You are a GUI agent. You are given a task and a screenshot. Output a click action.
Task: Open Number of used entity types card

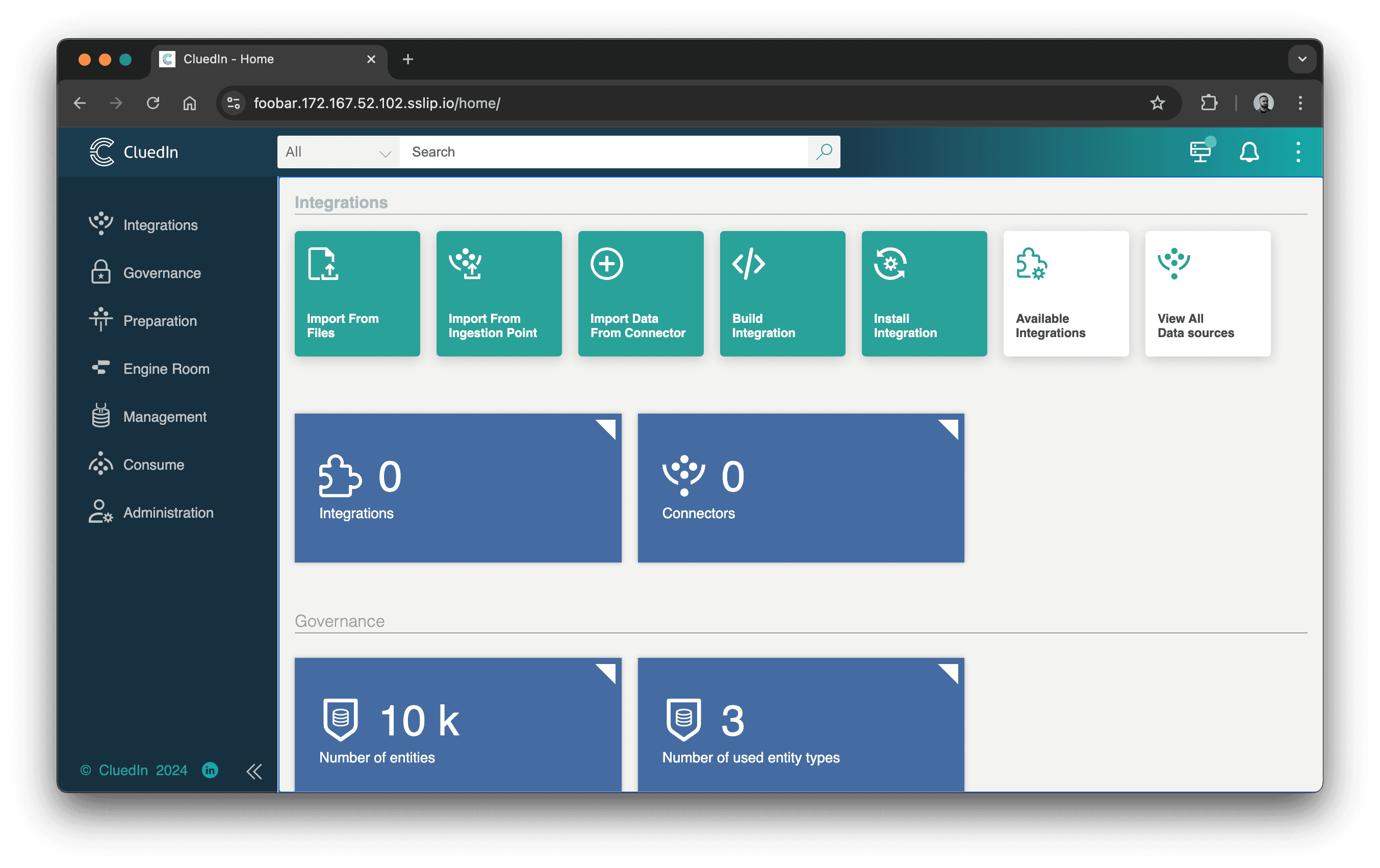(x=801, y=724)
